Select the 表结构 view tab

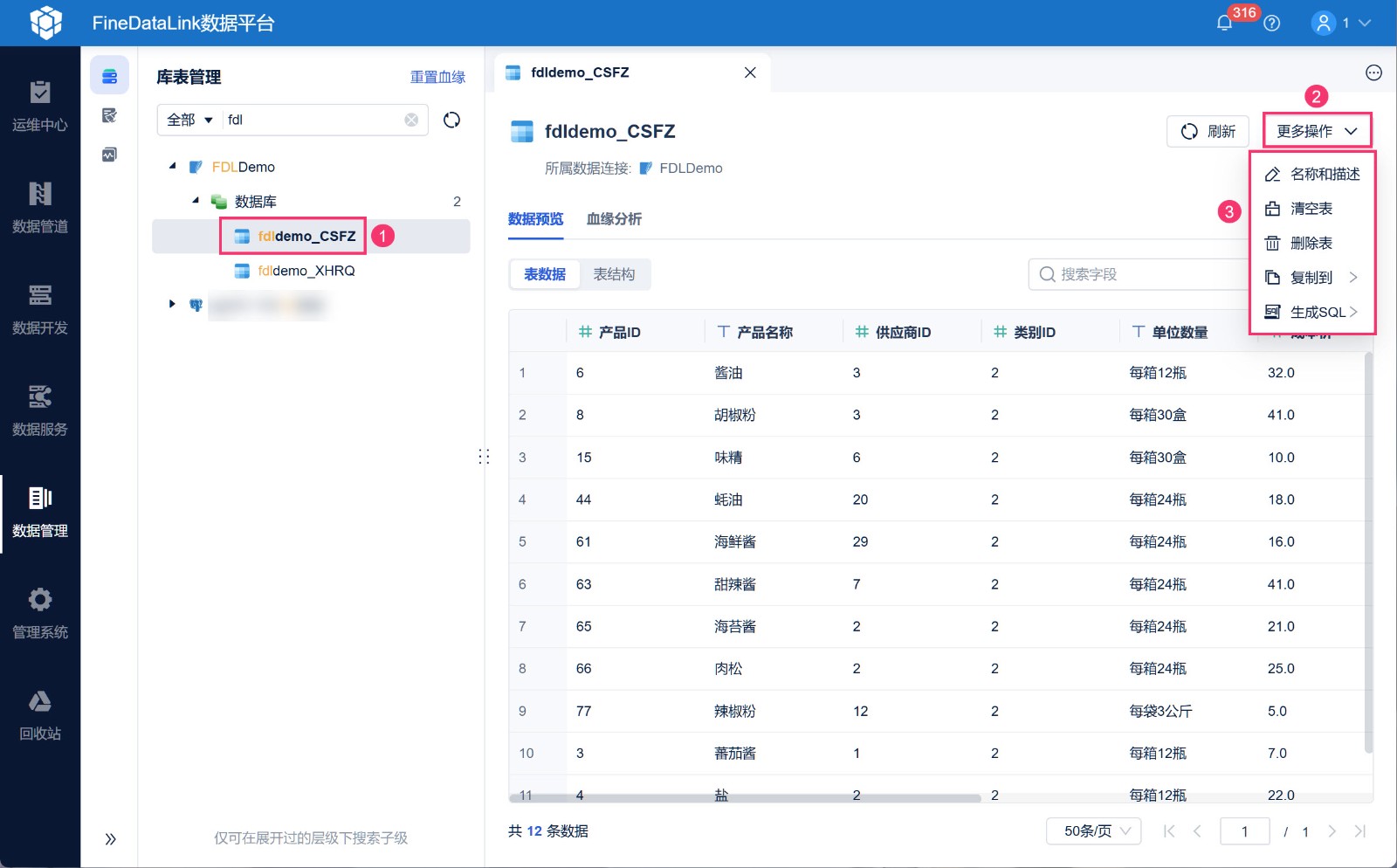614,274
